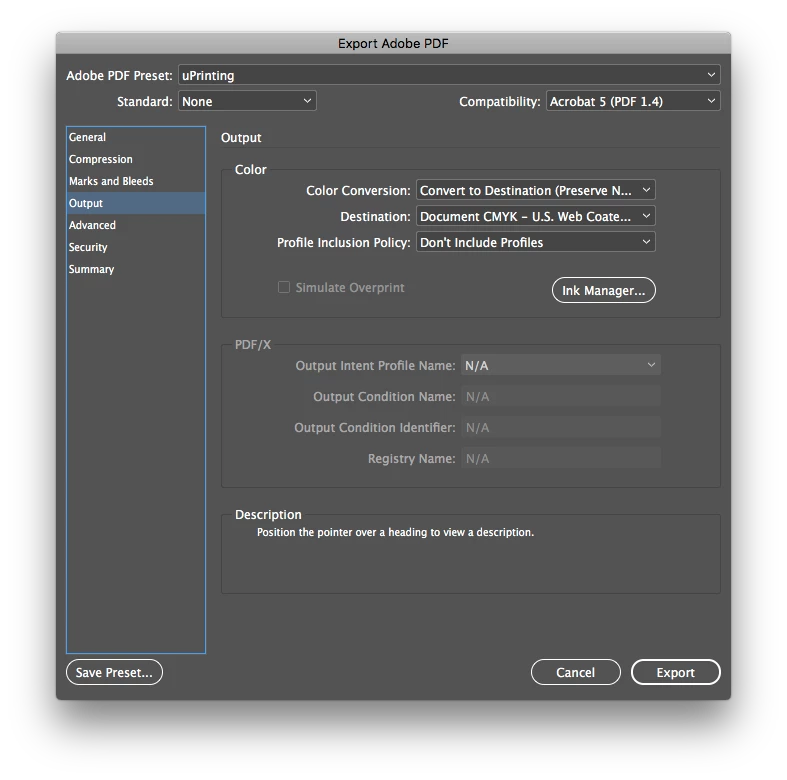Open the Compatibility dropdown showing Acrobat 5

tap(633, 101)
